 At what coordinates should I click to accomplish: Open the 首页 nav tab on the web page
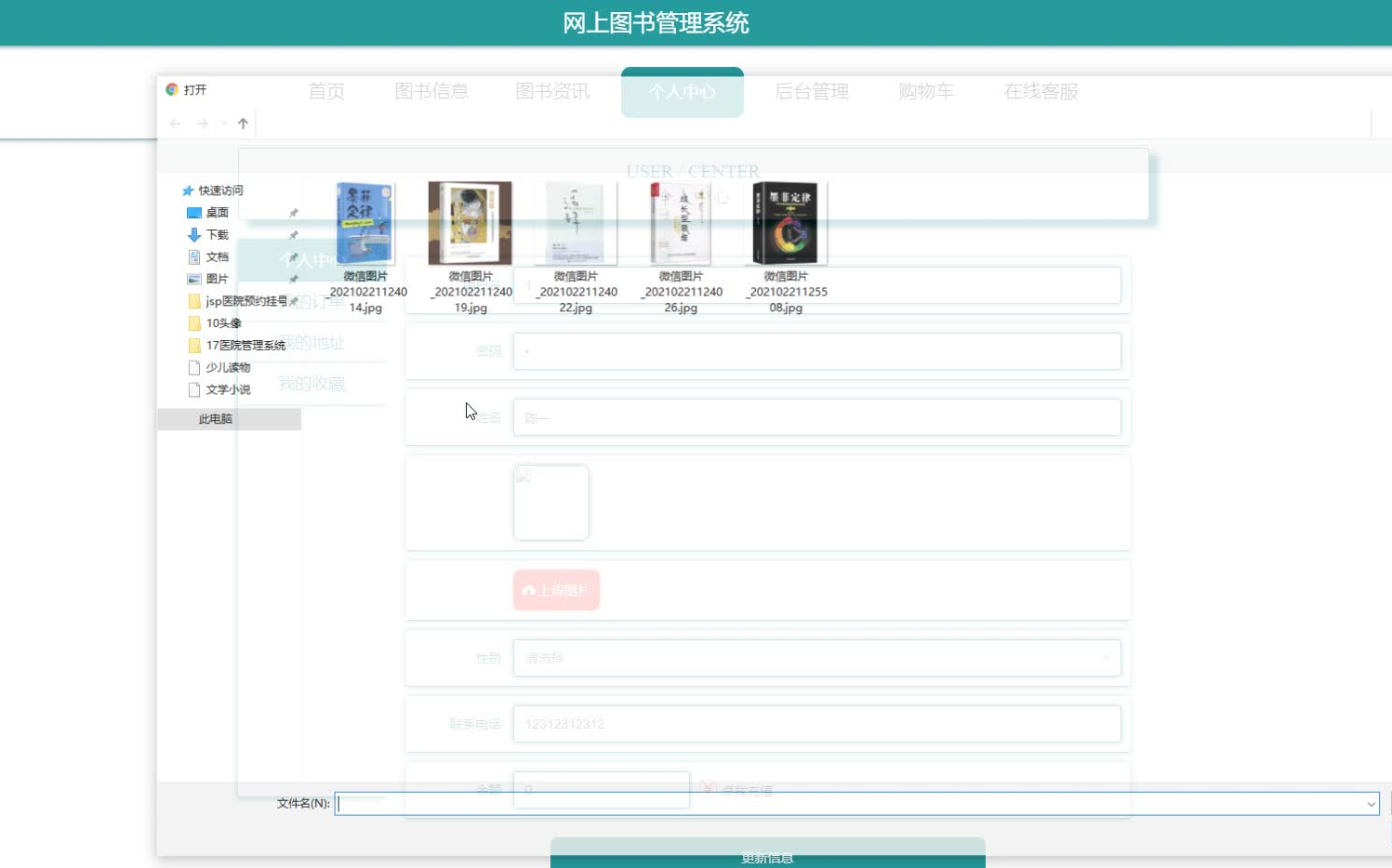click(x=326, y=91)
